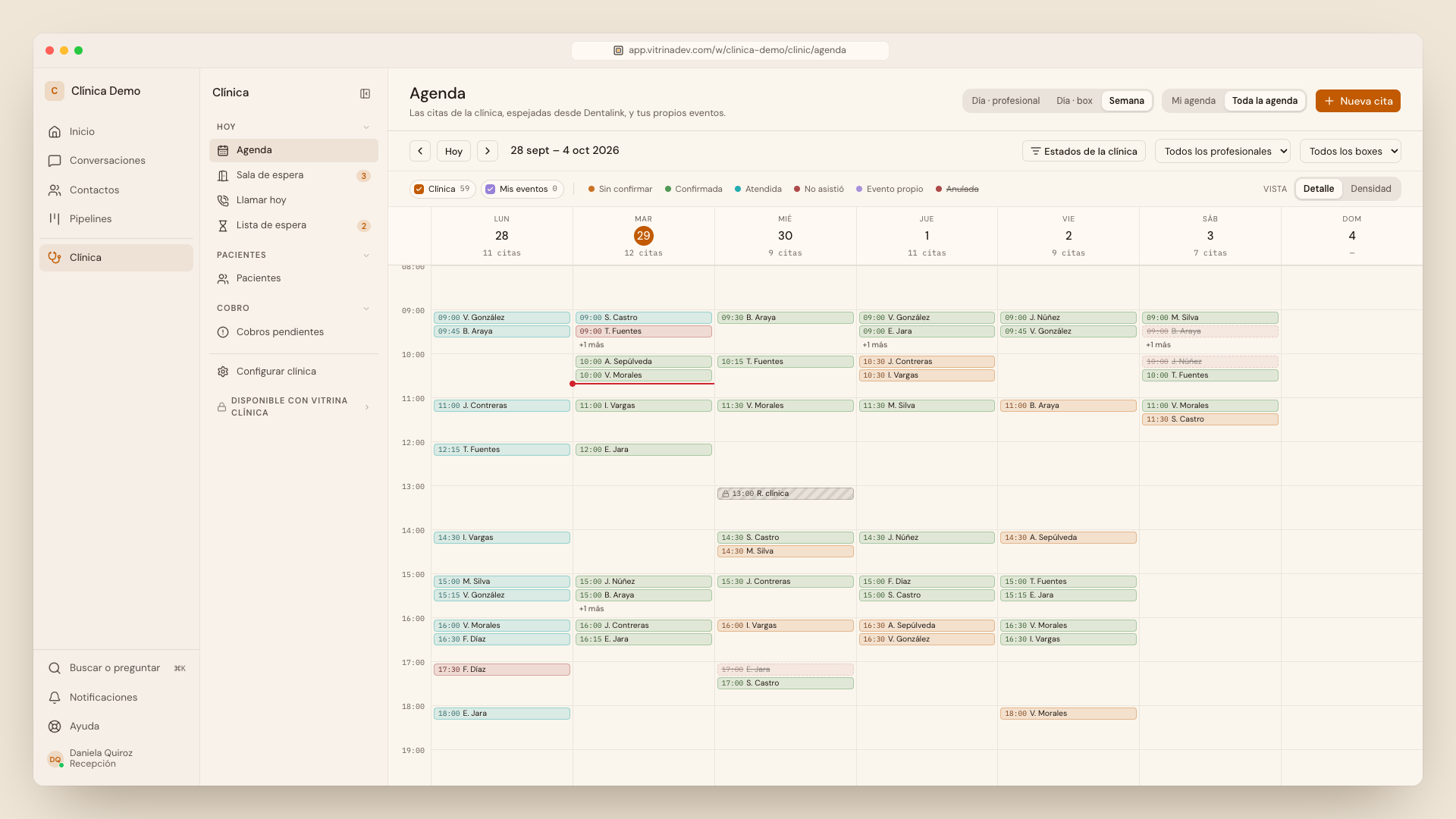Open Sala de espera door icon
The width and height of the screenshot is (1456, 819).
click(x=223, y=176)
